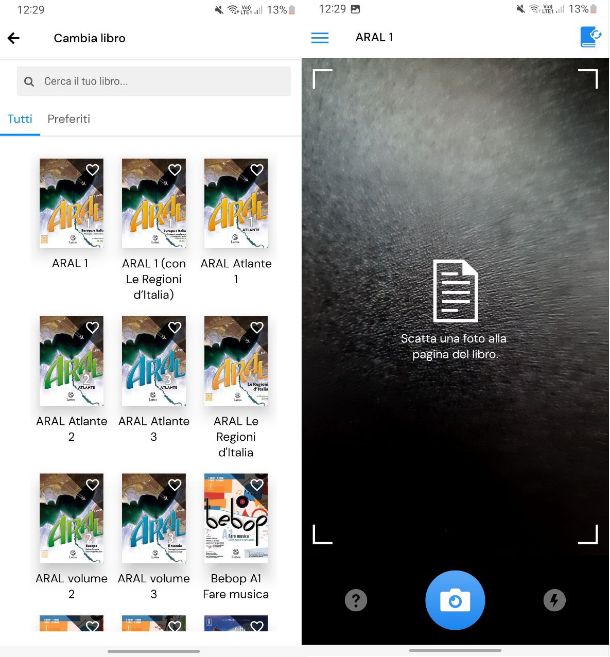
Task: Tap the battery indicator in left status bar
Action: tap(292, 10)
